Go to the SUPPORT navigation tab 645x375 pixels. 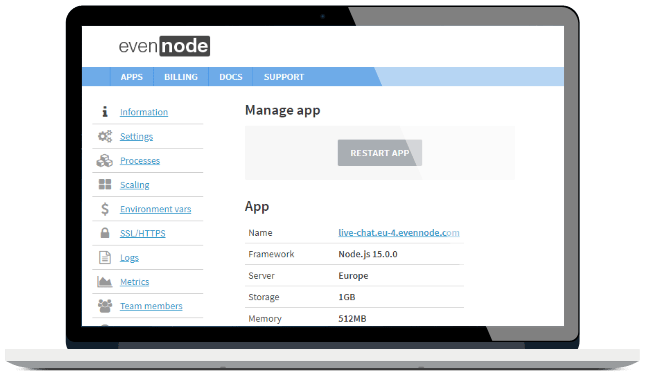(x=284, y=77)
